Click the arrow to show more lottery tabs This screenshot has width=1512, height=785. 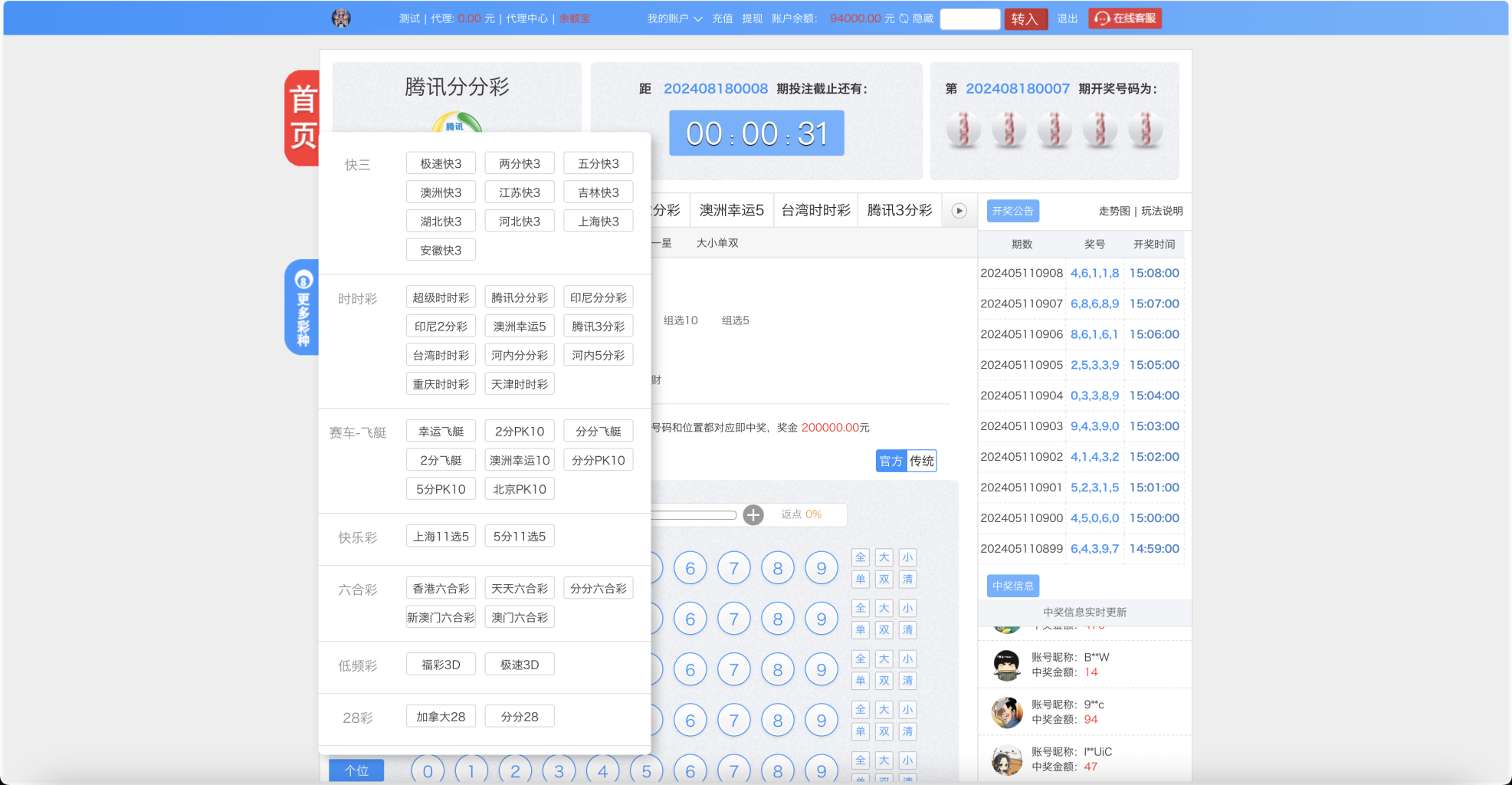958,210
